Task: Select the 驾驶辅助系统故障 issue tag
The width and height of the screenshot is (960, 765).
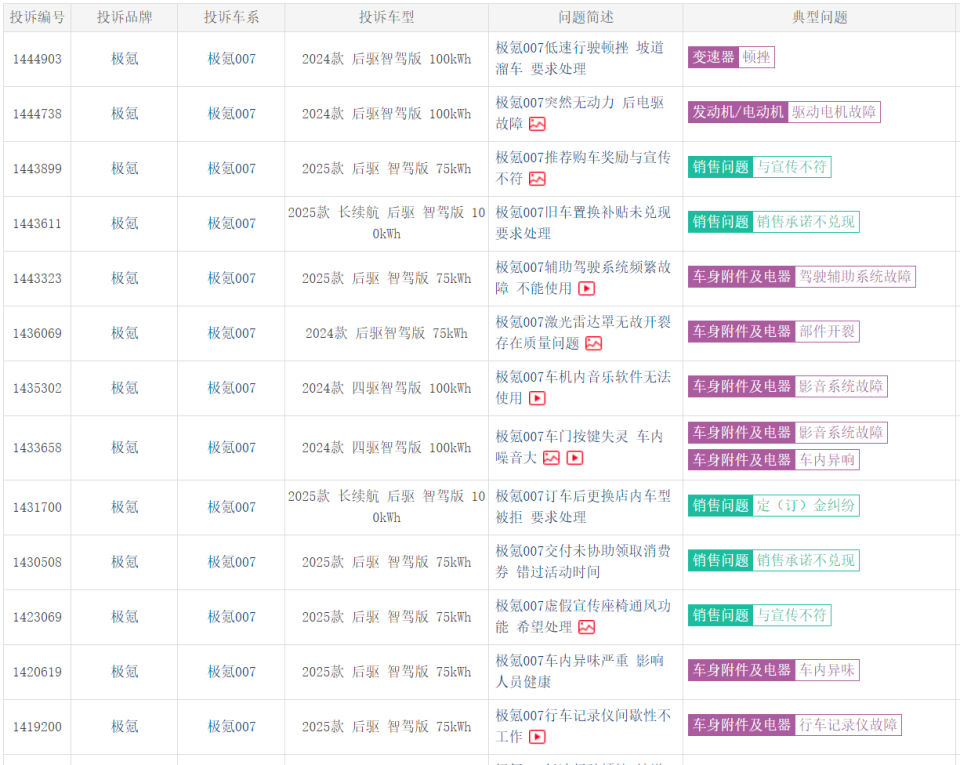Action: click(x=801, y=277)
